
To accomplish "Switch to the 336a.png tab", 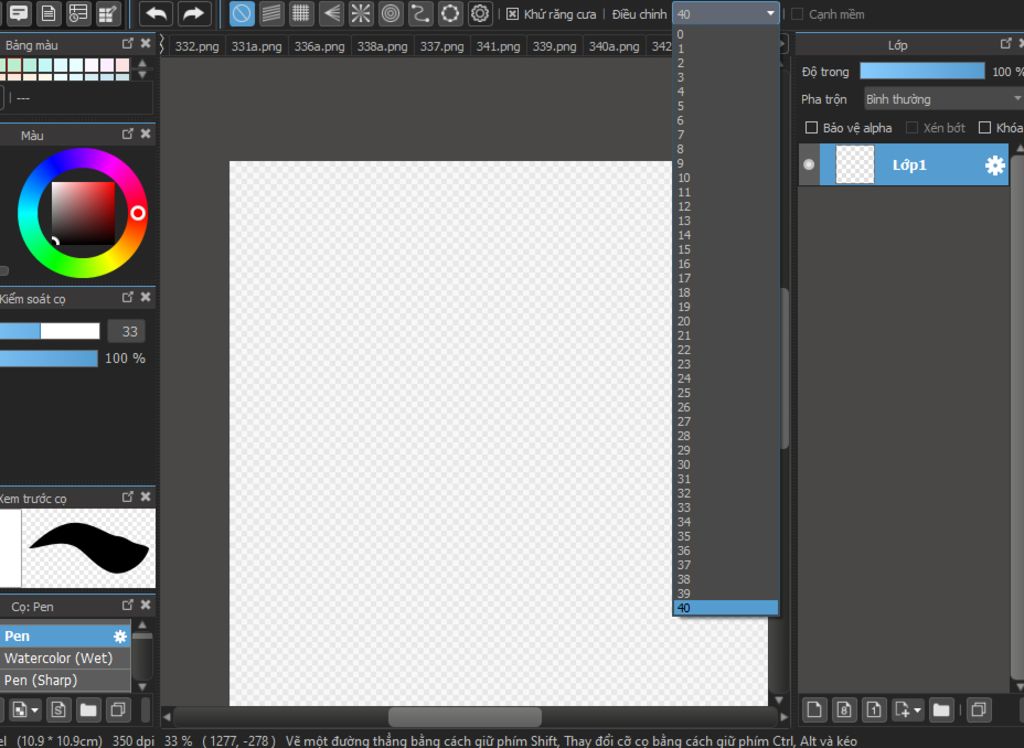I will pos(319,46).
